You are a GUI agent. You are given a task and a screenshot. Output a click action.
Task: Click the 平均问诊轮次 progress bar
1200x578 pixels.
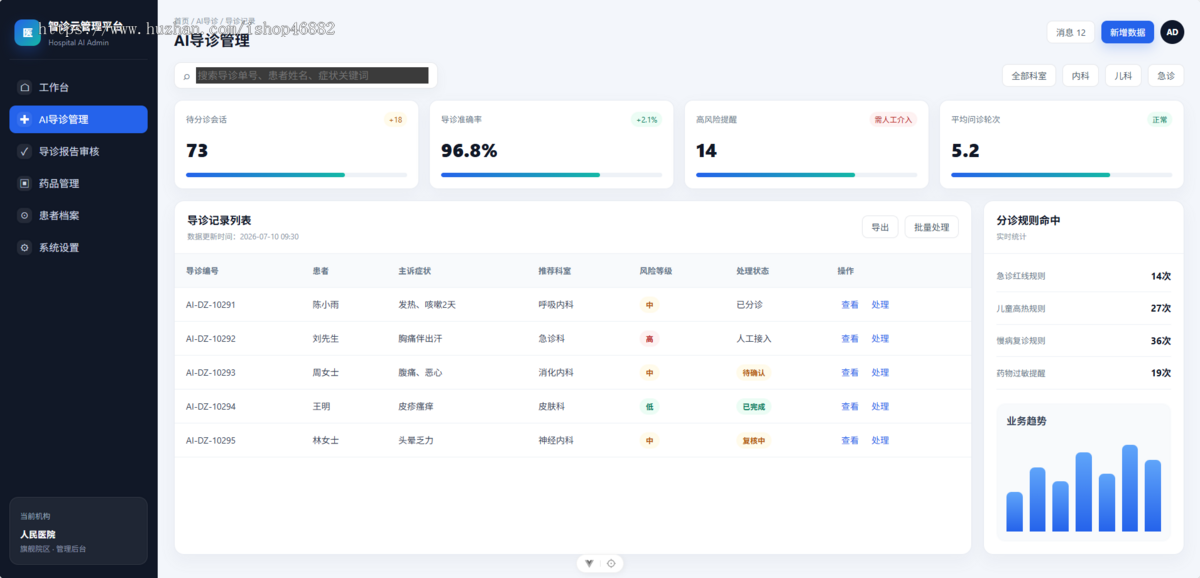(x=1061, y=175)
